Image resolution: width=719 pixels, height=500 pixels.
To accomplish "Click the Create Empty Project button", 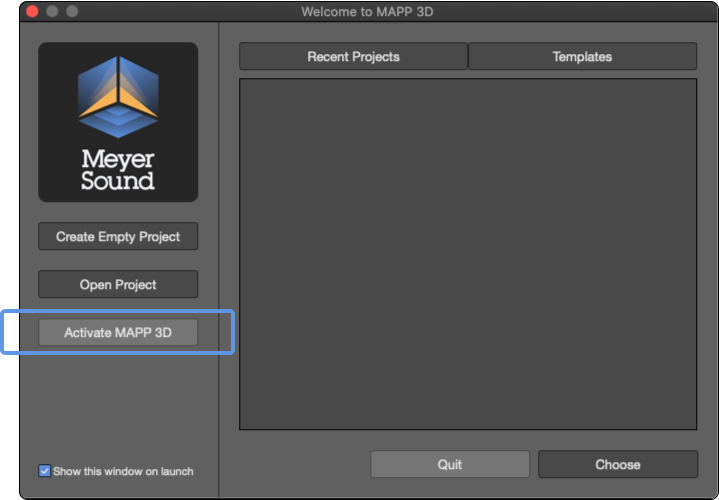I will [118, 236].
